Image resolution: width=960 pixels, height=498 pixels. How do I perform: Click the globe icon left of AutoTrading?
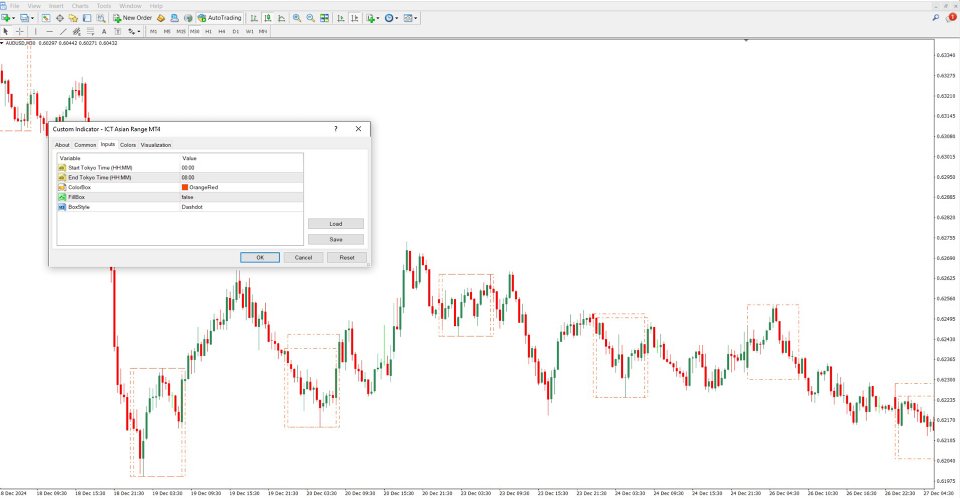[188, 18]
